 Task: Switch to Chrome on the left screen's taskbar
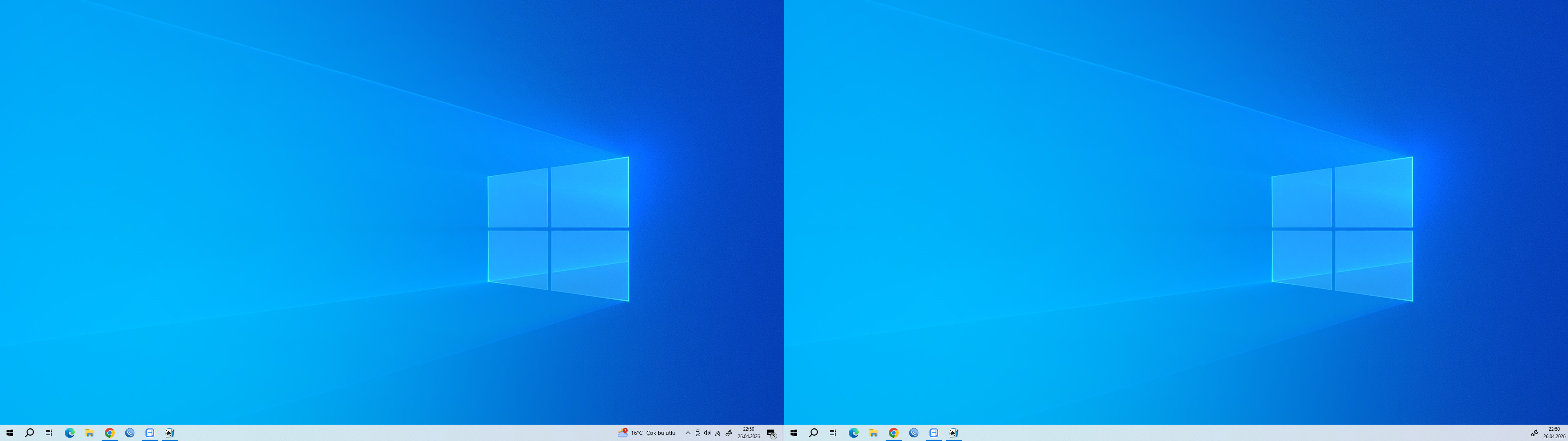click(x=109, y=433)
